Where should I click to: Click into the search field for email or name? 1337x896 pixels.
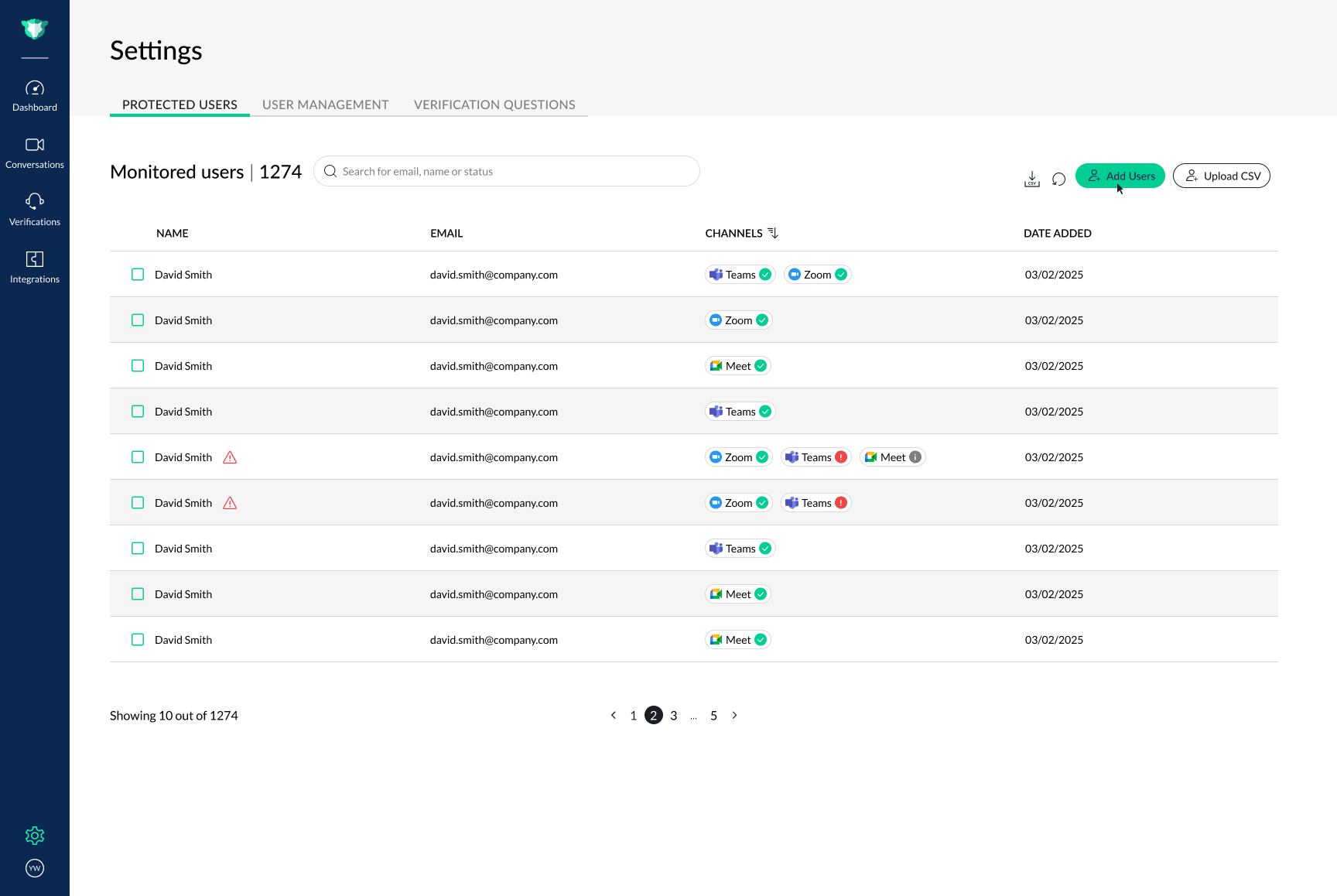point(507,171)
